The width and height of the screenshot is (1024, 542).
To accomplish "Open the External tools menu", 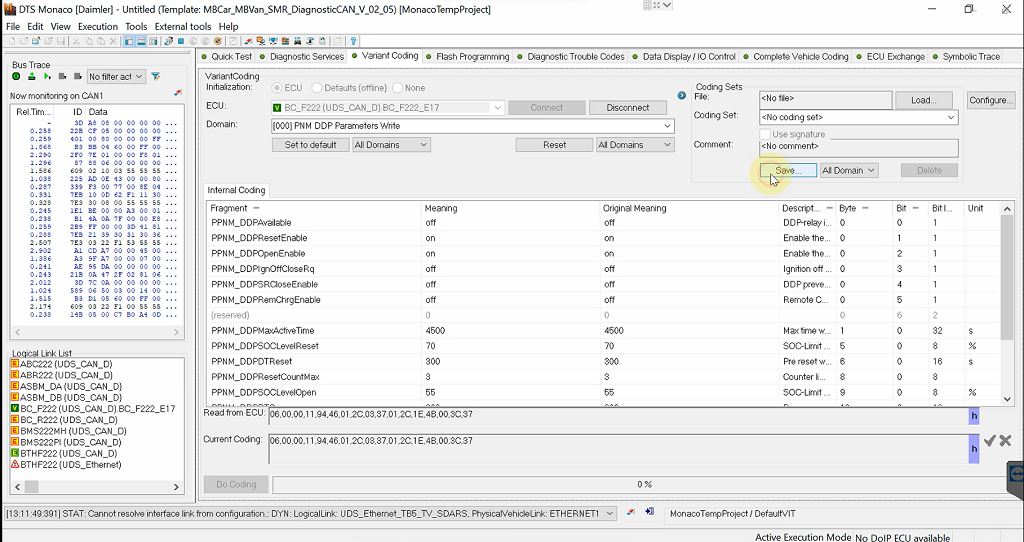I will (182, 26).
